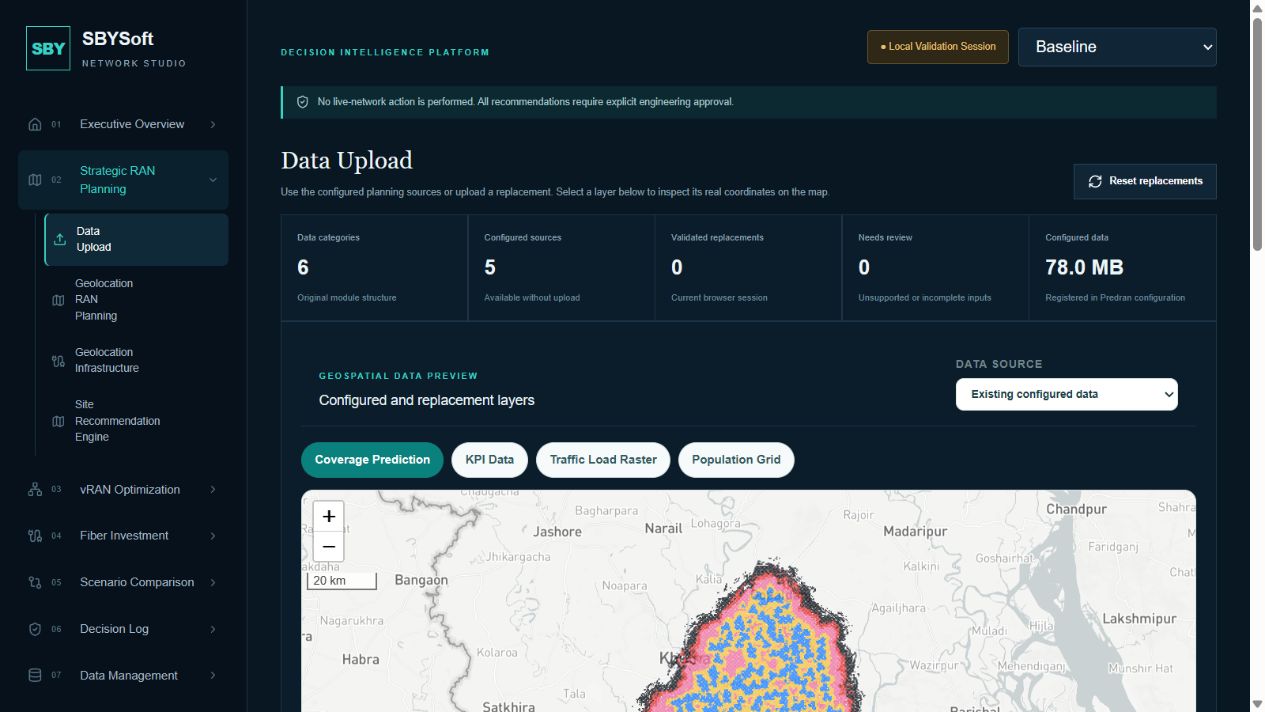Viewport: 1265px width, 712px height.
Task: Collapse the Strategic RAN Planning chevron
Action: tap(213, 180)
